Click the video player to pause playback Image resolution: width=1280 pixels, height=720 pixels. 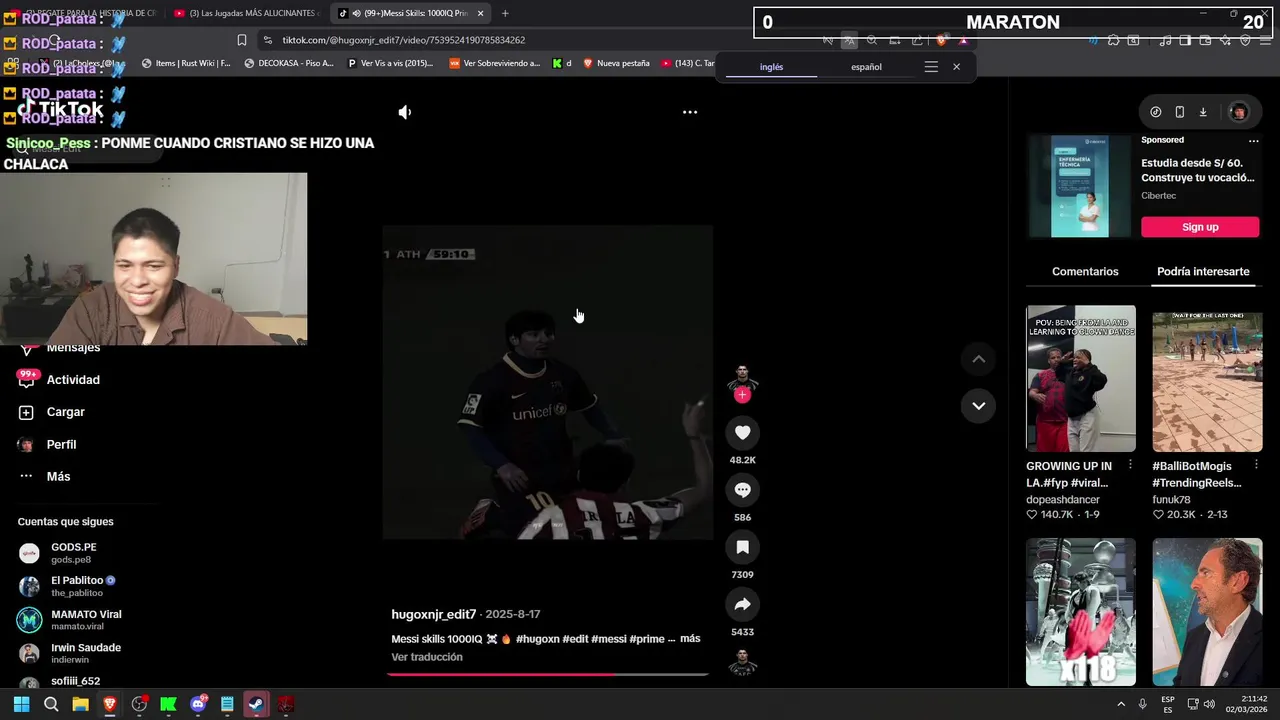[x=547, y=383]
